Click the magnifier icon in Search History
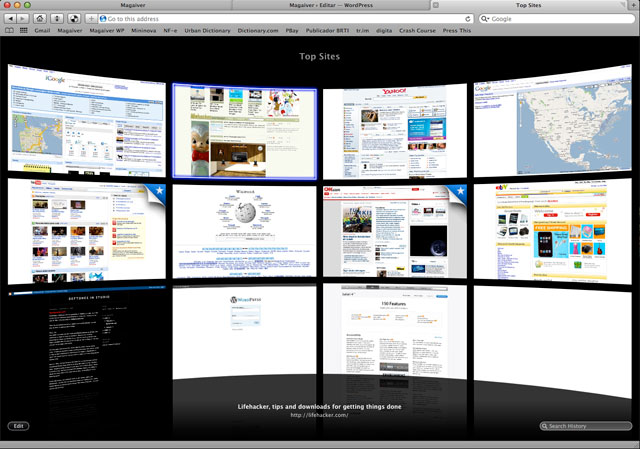This screenshot has width=640, height=449. coord(544,426)
